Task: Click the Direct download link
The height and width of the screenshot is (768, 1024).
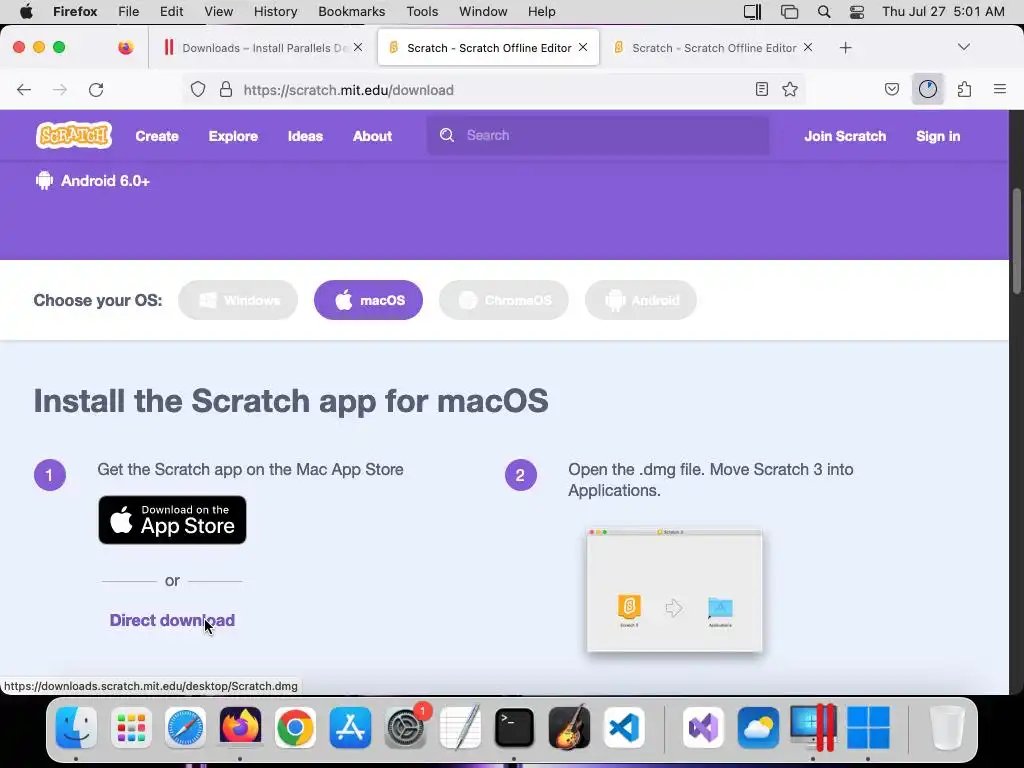Action: [172, 620]
